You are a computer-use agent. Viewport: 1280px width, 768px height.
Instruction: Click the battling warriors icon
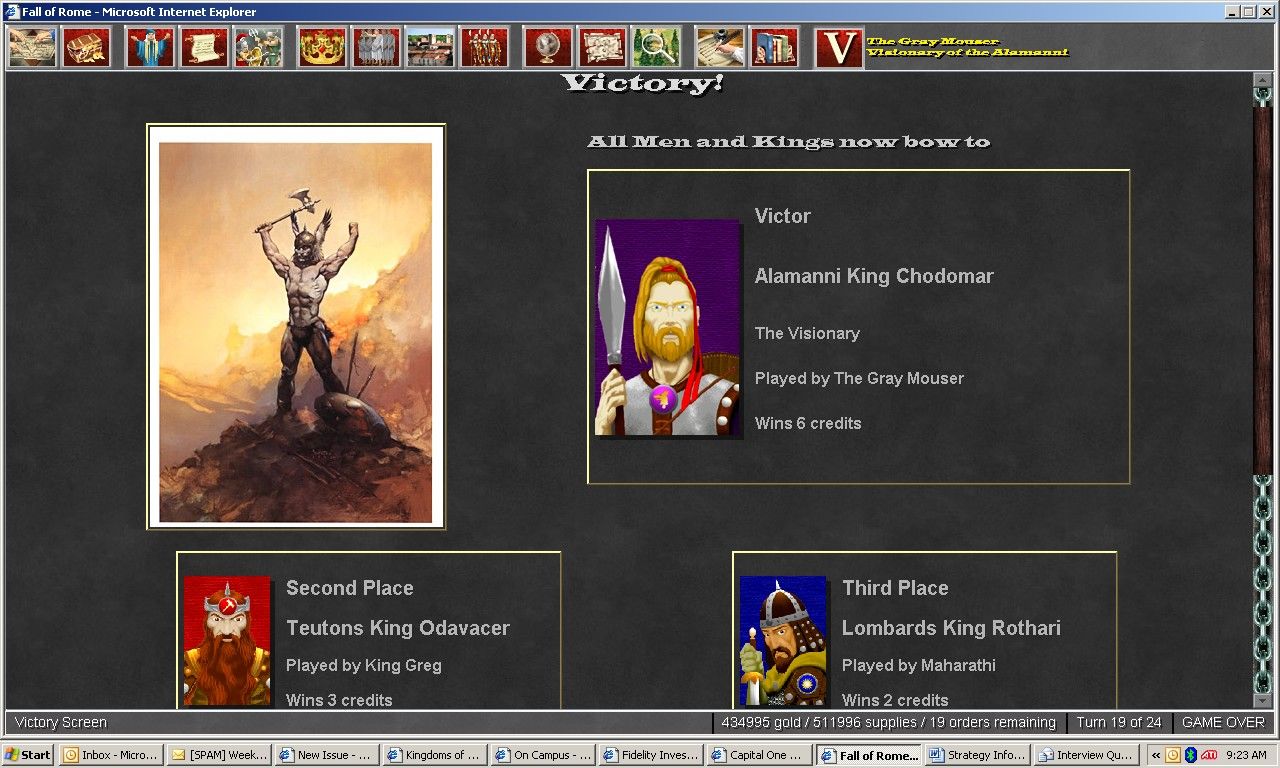pyautogui.click(x=258, y=47)
